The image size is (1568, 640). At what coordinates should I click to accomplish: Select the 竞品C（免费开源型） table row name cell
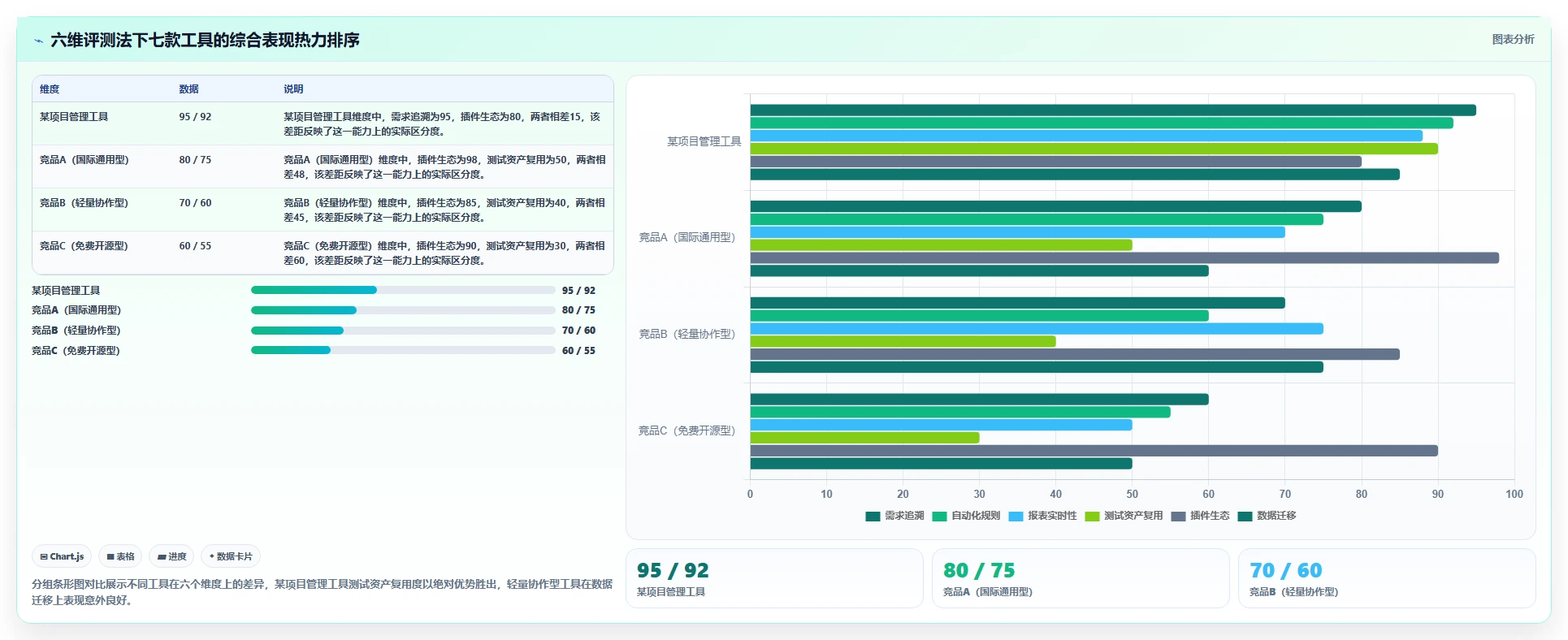coord(84,246)
